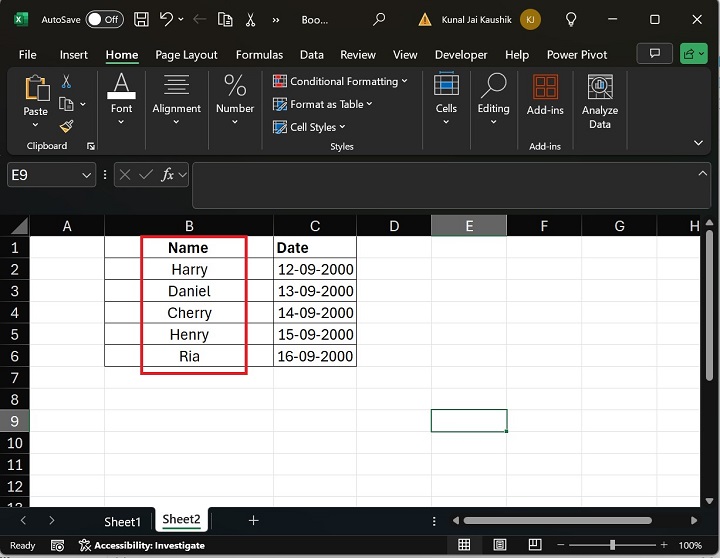Add a new sheet with plus icon
The height and width of the screenshot is (558, 720).
[x=253, y=520]
